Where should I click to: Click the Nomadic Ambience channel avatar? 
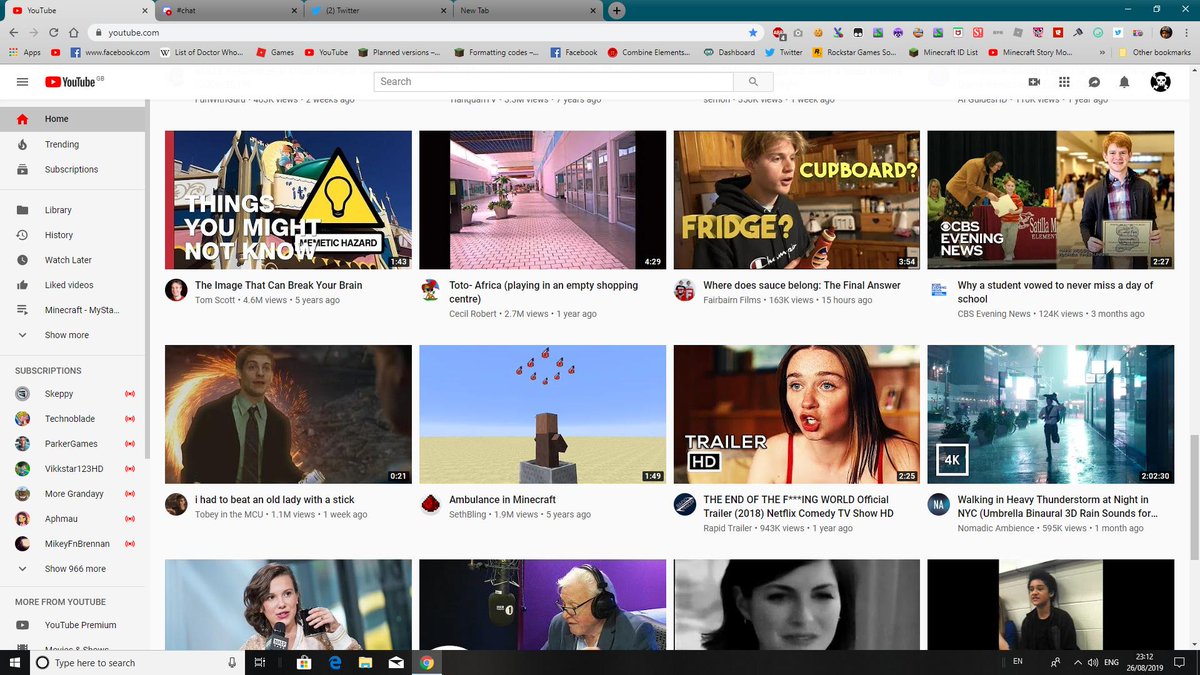[x=939, y=504]
